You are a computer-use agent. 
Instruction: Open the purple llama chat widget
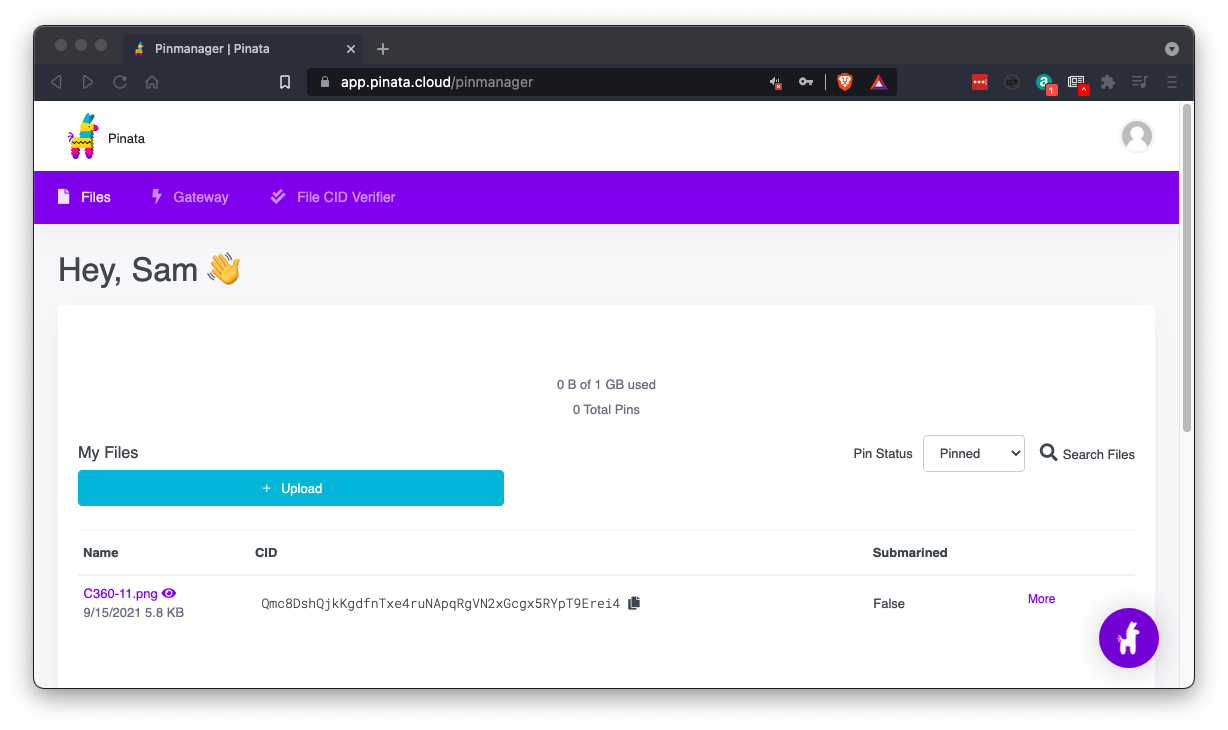[1128, 637]
